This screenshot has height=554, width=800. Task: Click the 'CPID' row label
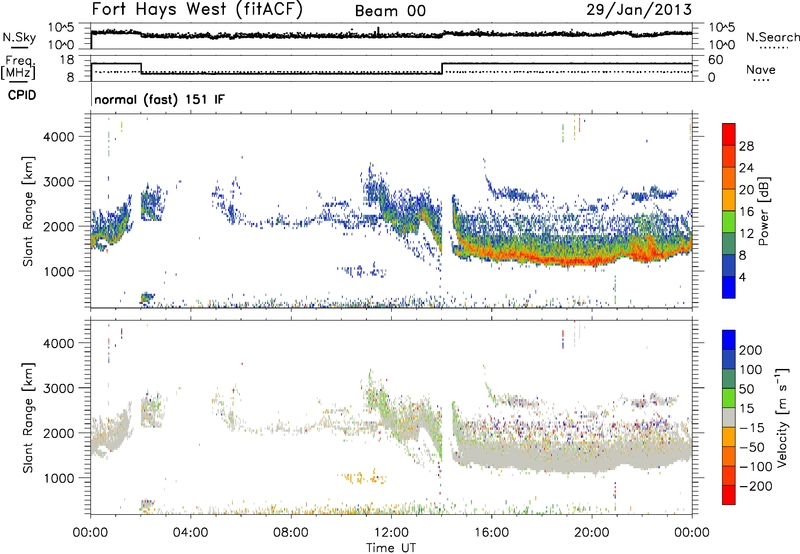click(x=22, y=95)
